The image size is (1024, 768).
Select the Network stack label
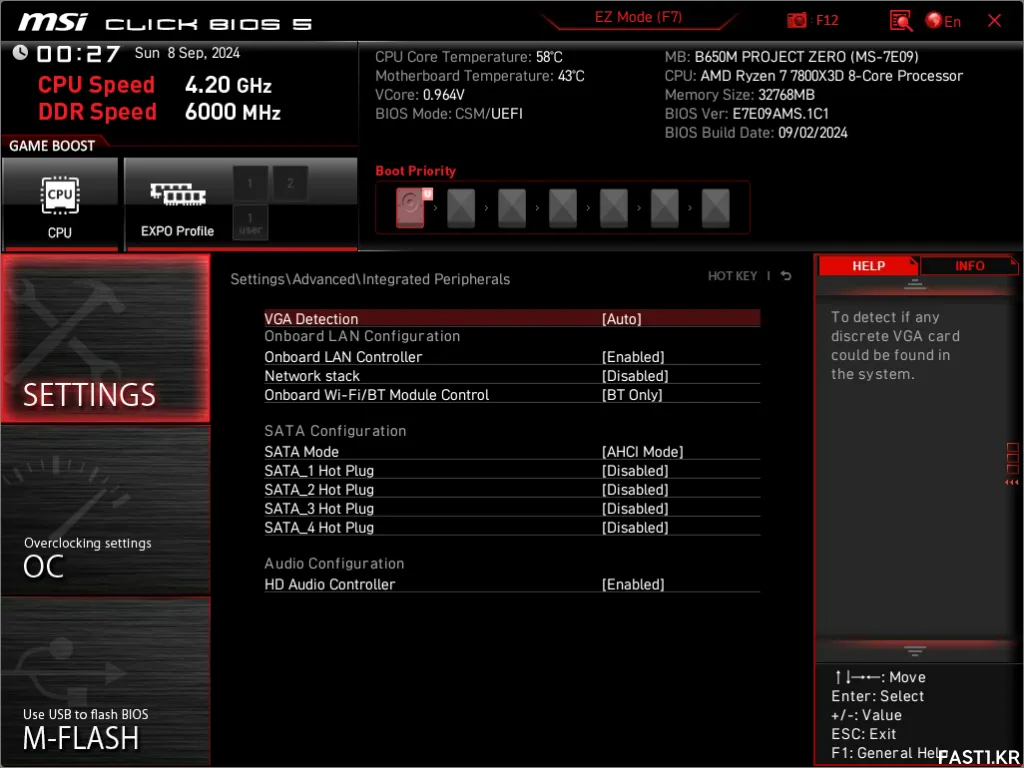[312, 376]
